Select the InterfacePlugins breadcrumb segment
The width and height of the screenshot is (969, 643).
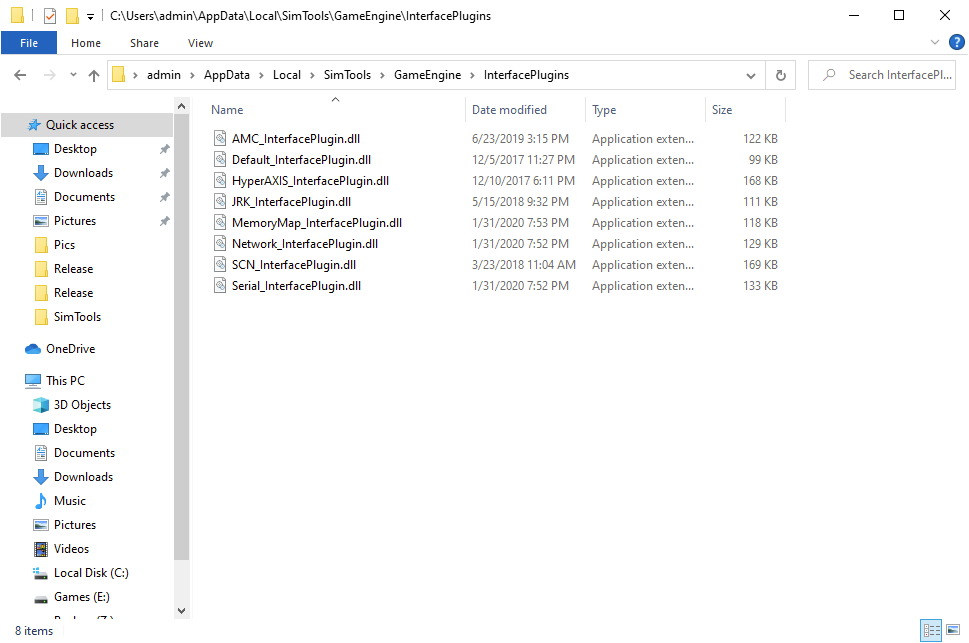527,75
